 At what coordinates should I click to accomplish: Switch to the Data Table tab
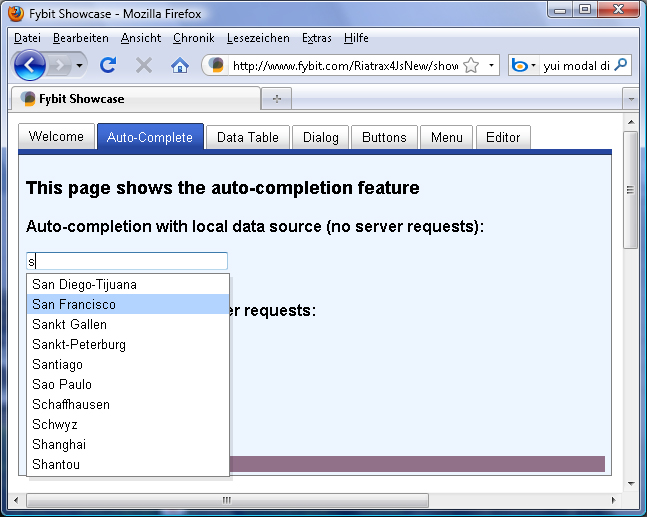click(x=248, y=137)
